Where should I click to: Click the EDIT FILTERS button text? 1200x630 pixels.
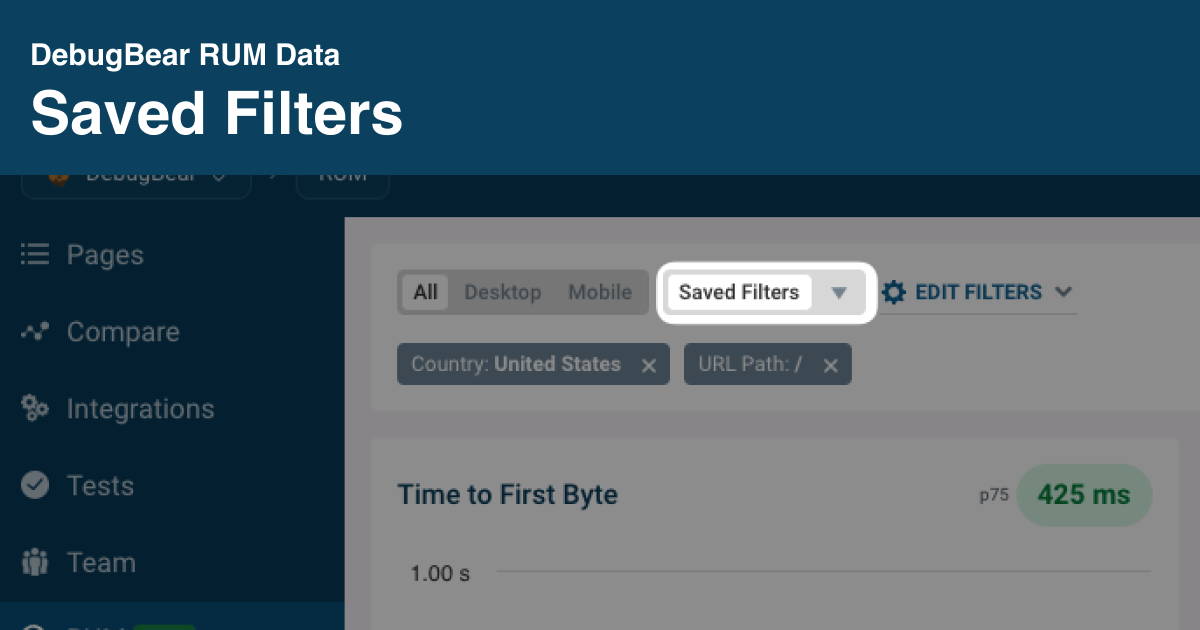[979, 292]
